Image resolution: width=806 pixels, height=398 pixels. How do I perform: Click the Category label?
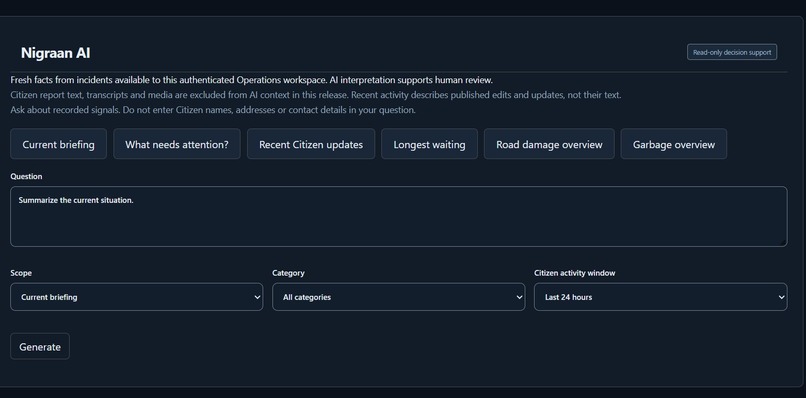click(288, 273)
